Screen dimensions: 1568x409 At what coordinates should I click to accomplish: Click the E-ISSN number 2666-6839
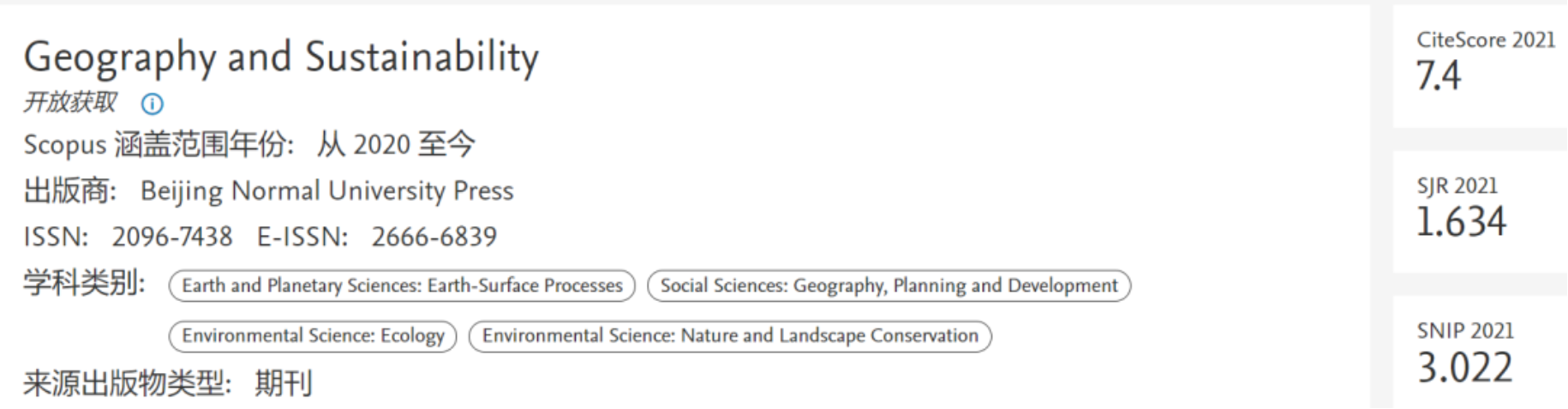(434, 237)
